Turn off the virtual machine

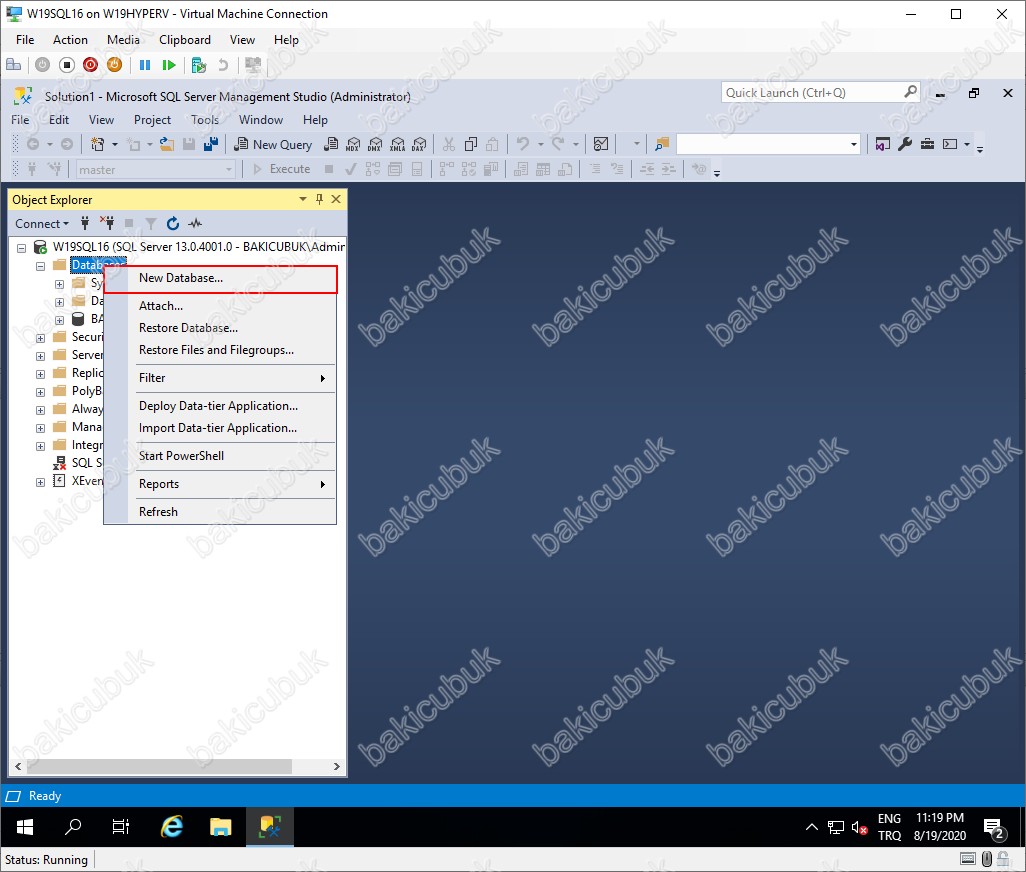[67, 65]
